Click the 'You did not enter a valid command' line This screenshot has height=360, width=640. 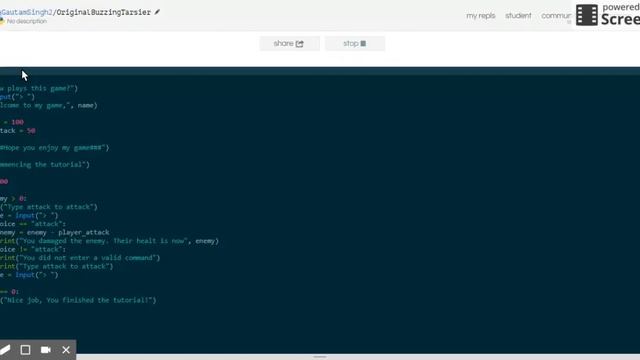(x=80, y=258)
